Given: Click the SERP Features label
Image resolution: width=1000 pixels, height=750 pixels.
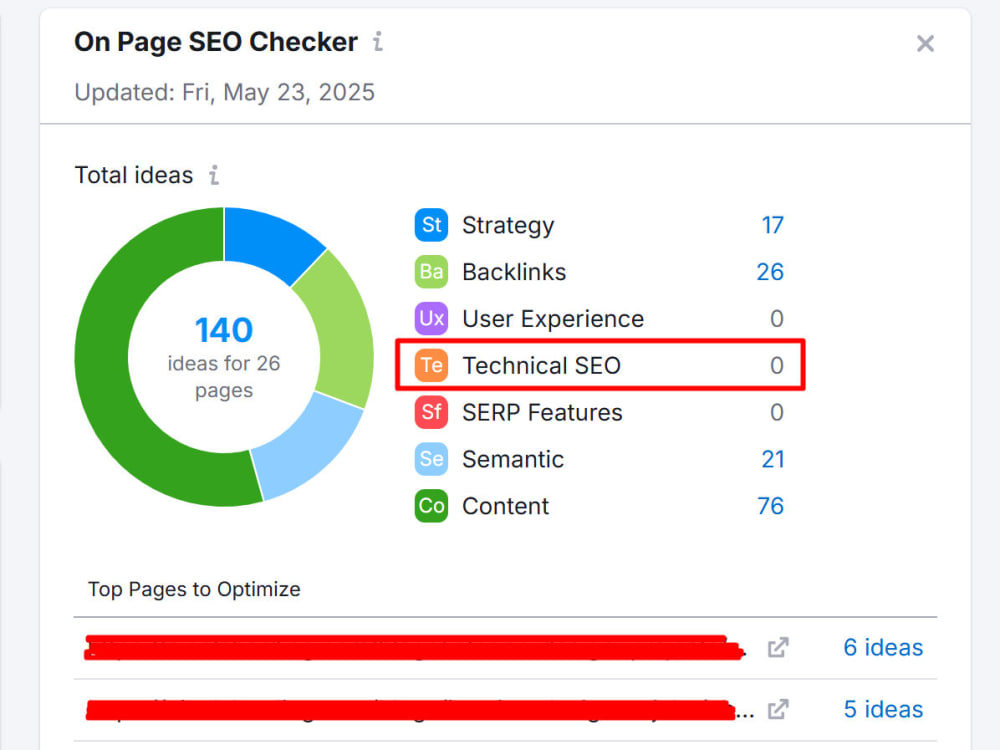Looking at the screenshot, I should [542, 412].
